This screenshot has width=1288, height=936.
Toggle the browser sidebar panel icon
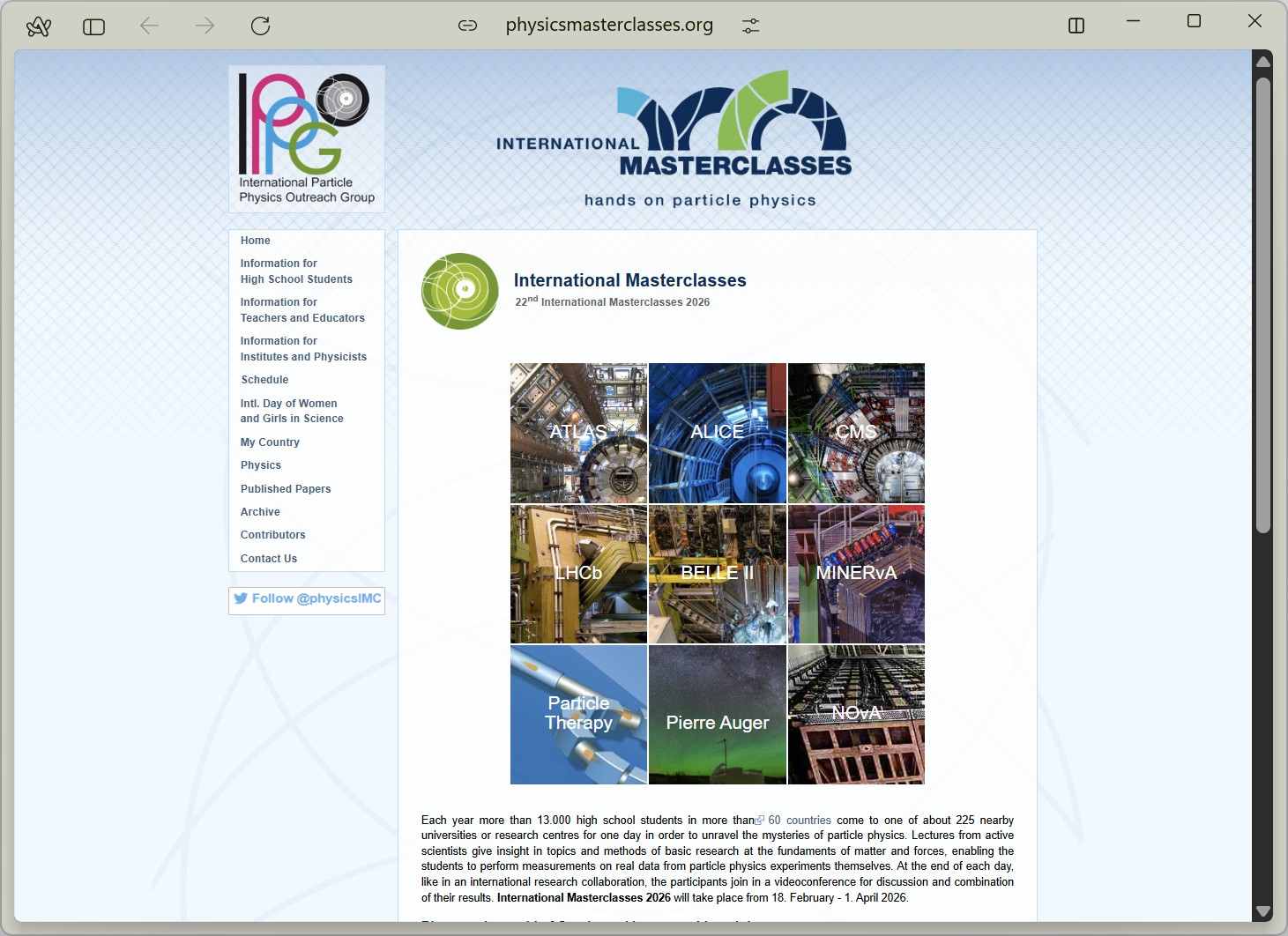[93, 26]
